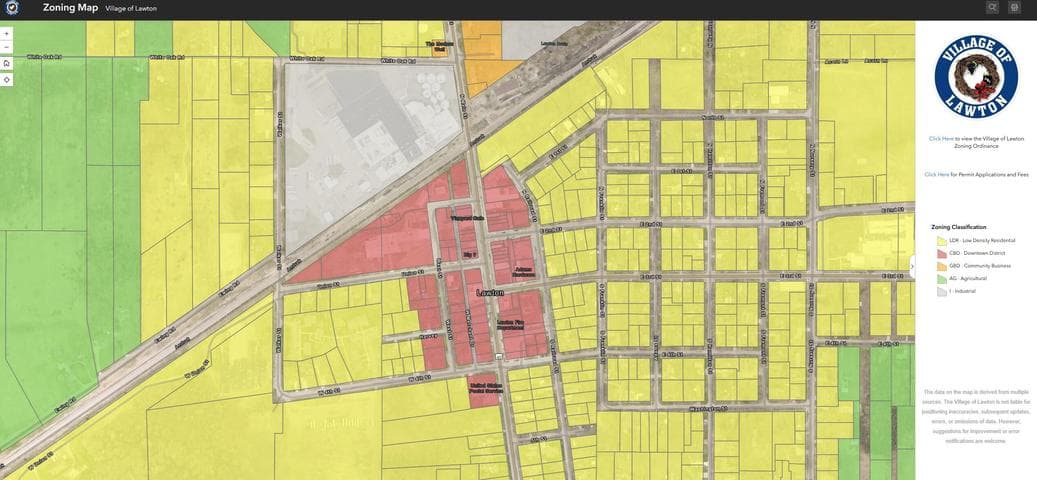Return map to default home extent
Image resolution: width=1037 pixels, height=480 pixels.
pyautogui.click(x=7, y=63)
